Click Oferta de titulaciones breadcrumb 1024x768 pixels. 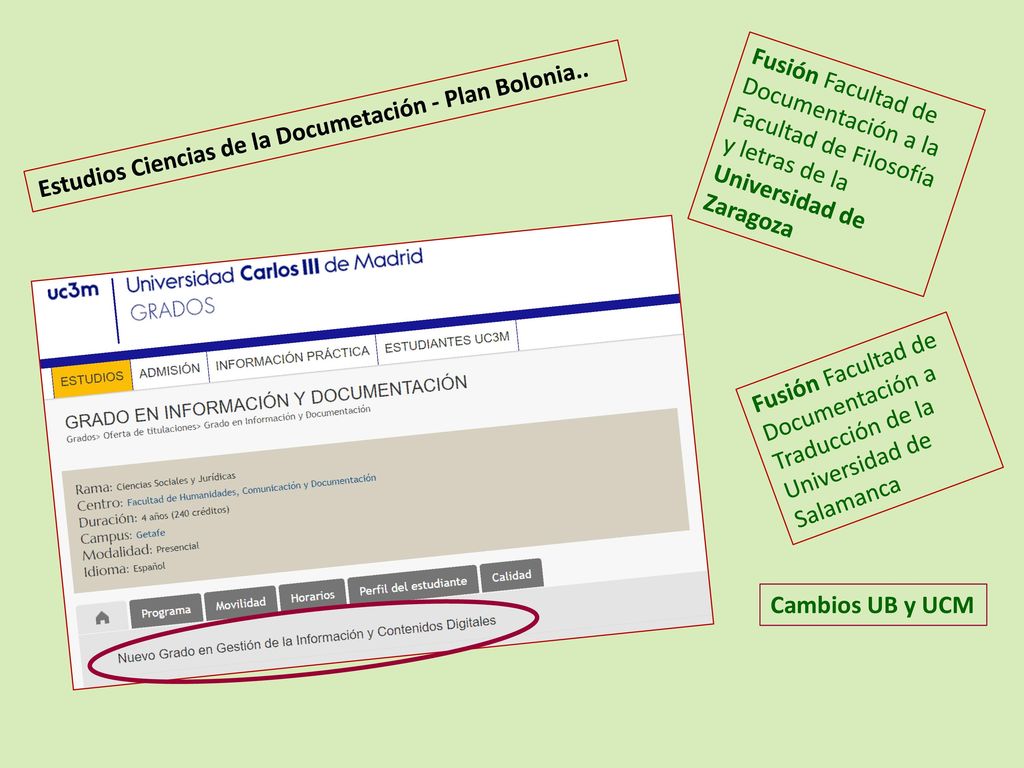click(150, 432)
